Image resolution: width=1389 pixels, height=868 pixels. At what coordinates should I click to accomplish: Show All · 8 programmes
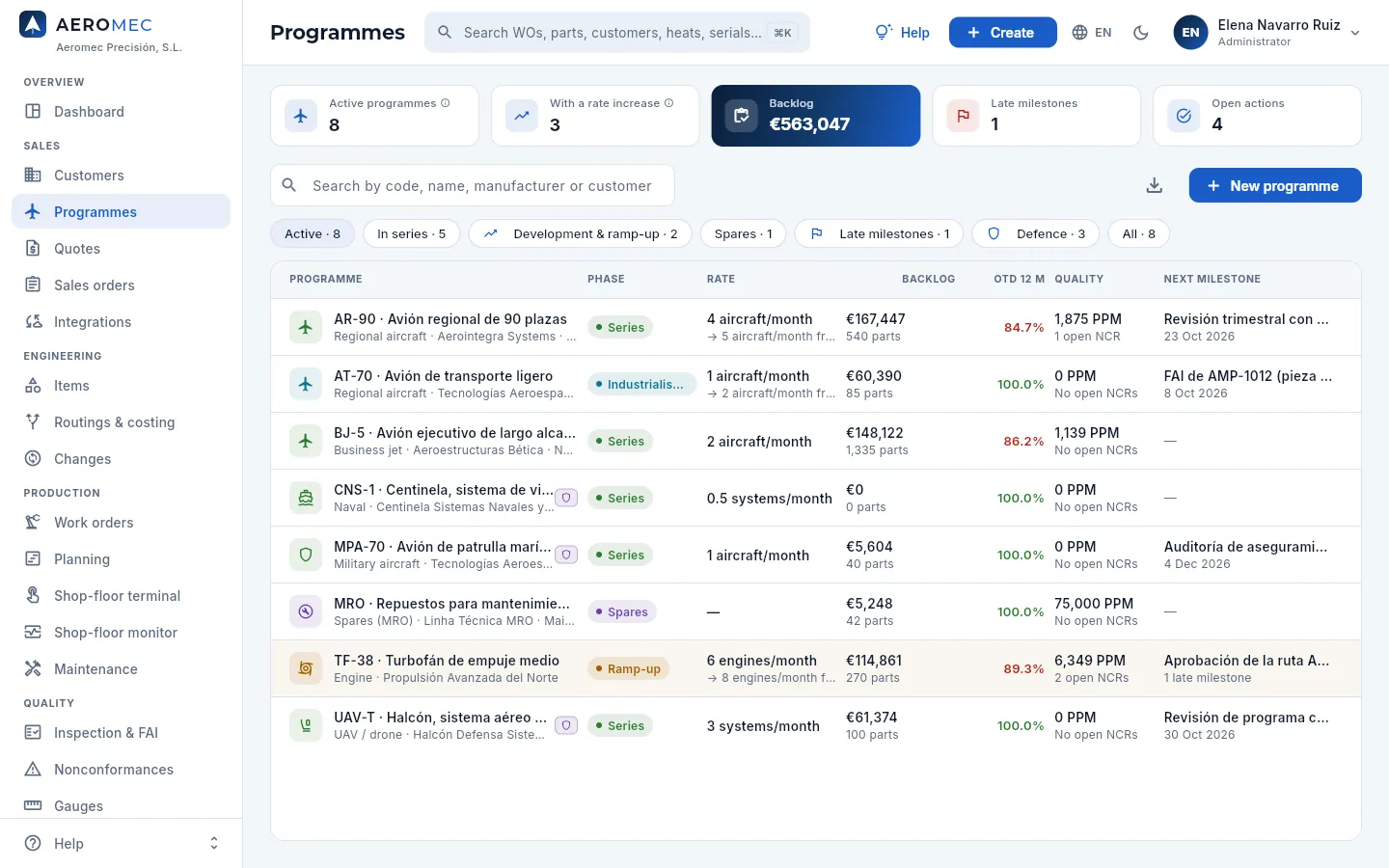tap(1139, 233)
